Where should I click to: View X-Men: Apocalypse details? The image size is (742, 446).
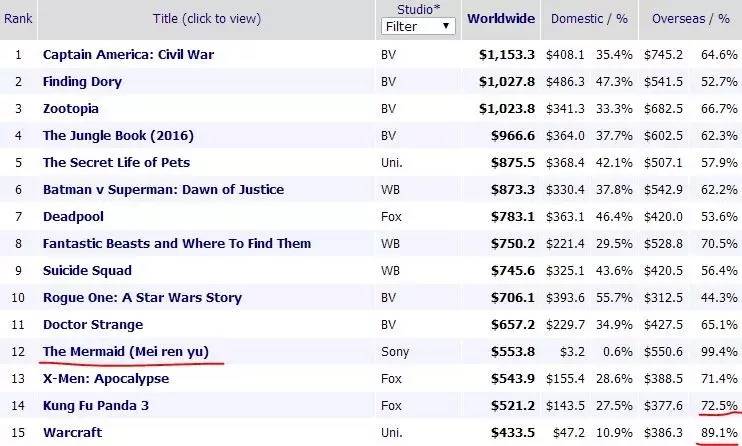pos(106,378)
